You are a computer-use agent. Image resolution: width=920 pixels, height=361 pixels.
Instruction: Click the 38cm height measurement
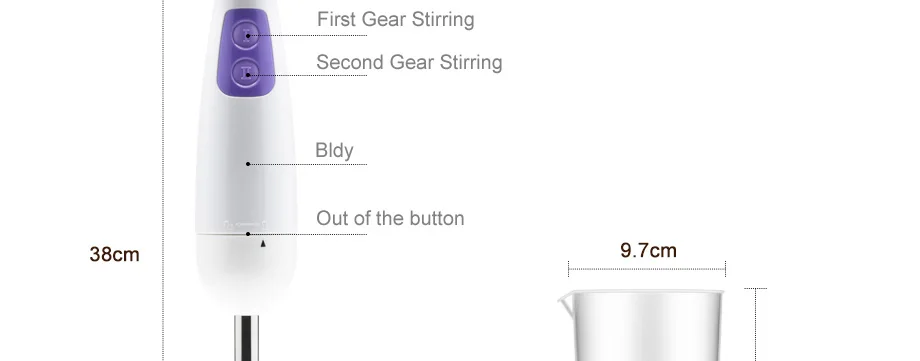pyautogui.click(x=114, y=254)
